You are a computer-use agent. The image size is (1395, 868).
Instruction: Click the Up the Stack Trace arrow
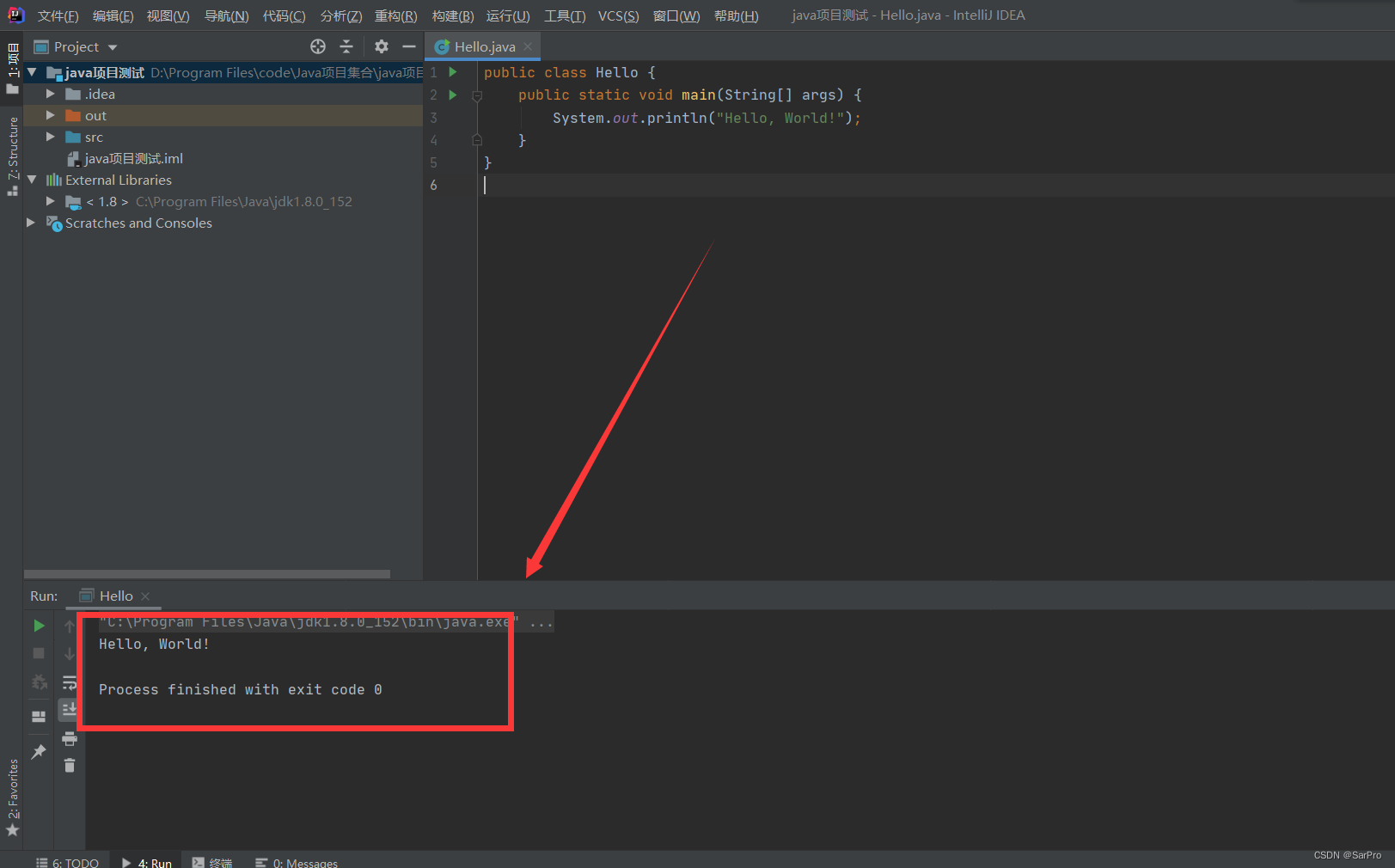(x=70, y=625)
